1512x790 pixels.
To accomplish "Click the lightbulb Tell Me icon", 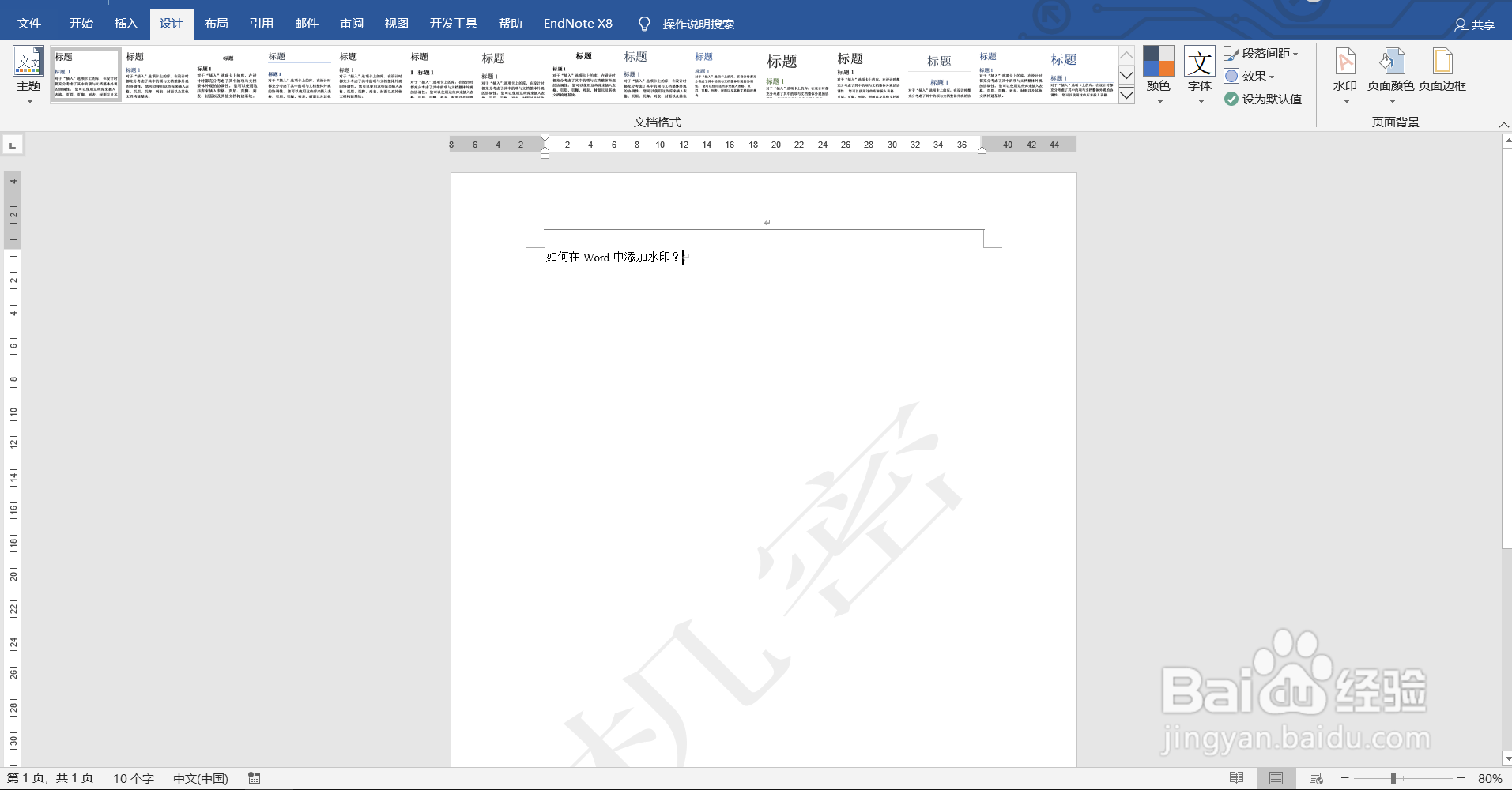I will tap(644, 24).
